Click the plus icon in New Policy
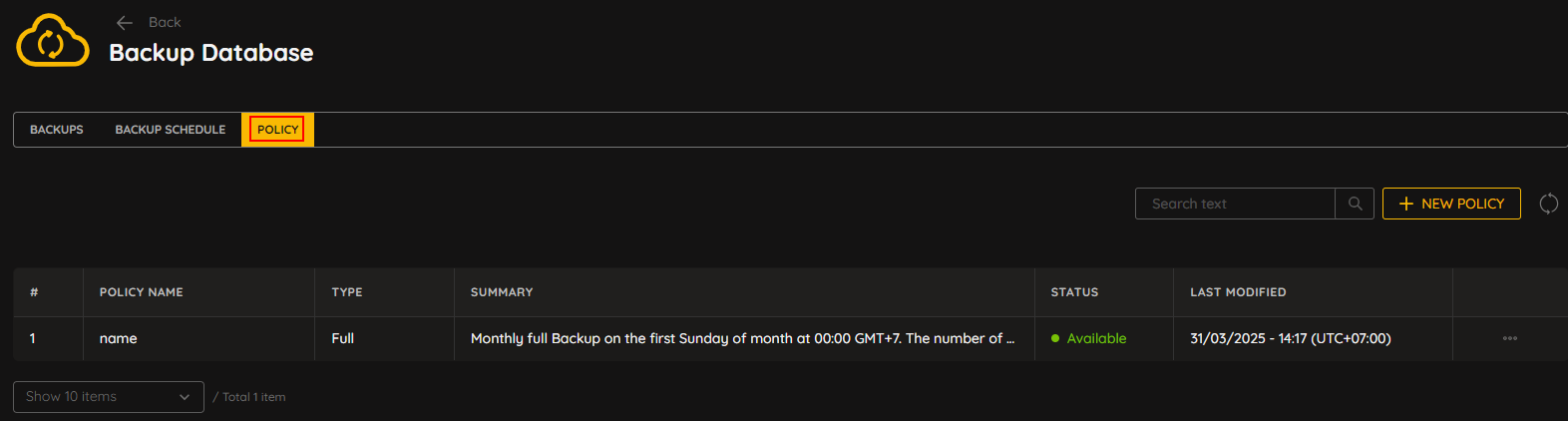 coord(1406,204)
